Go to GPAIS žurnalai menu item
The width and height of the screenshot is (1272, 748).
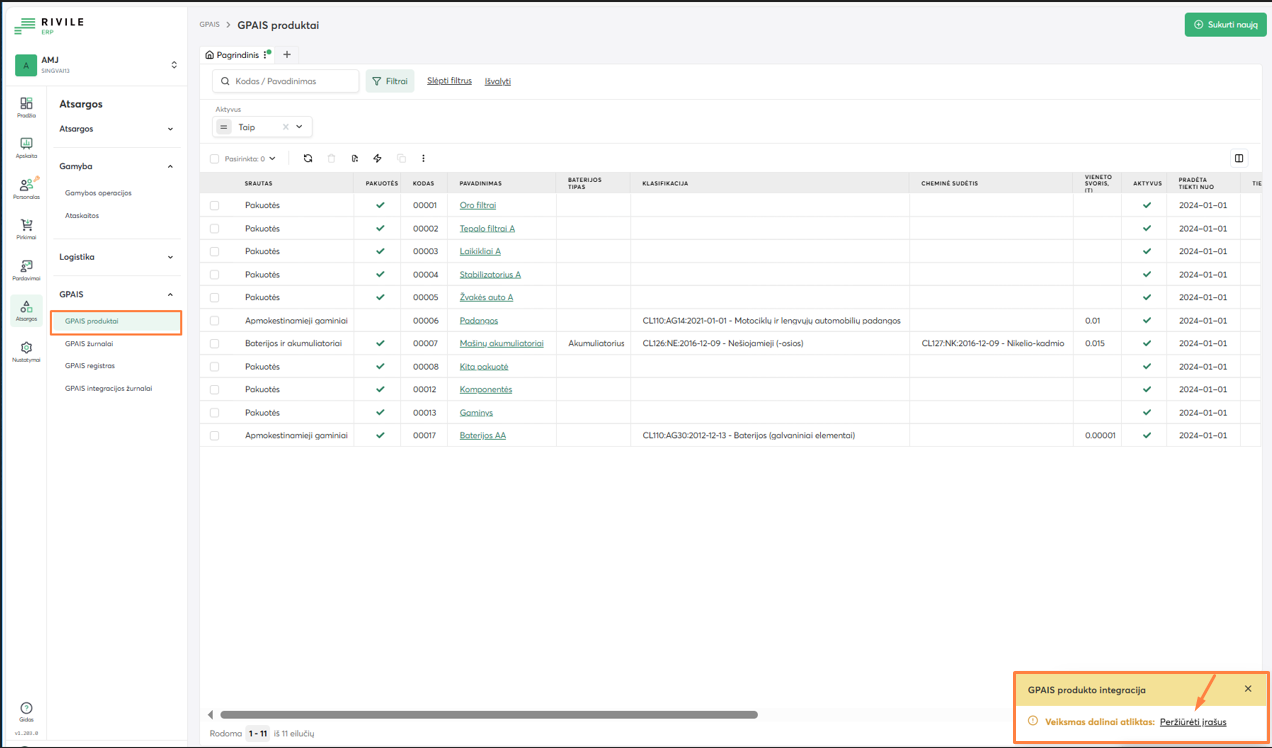click(89, 344)
